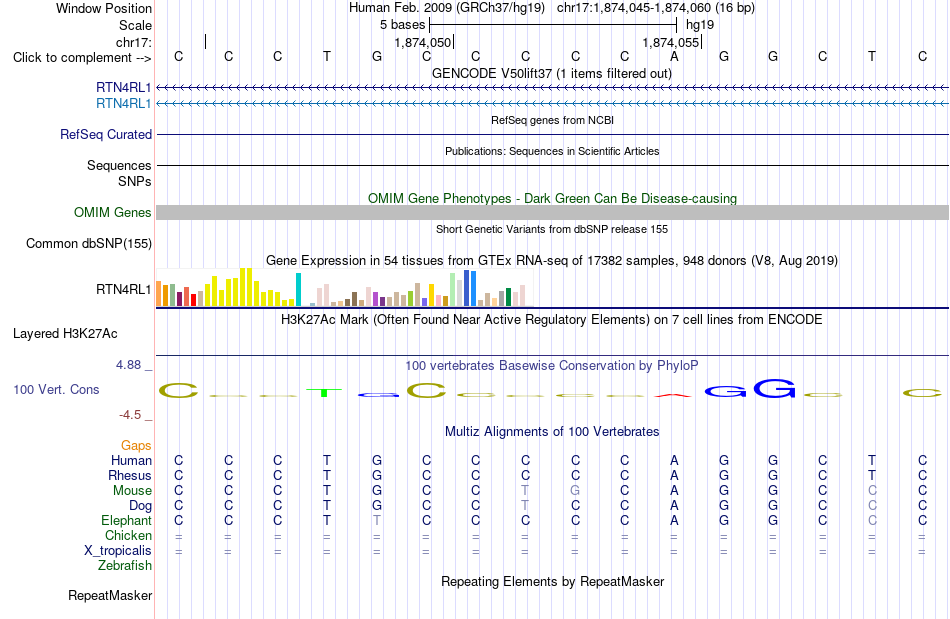
Task: Click the RTN4RL1 label of the GTEx expression track
Action: [x=124, y=290]
